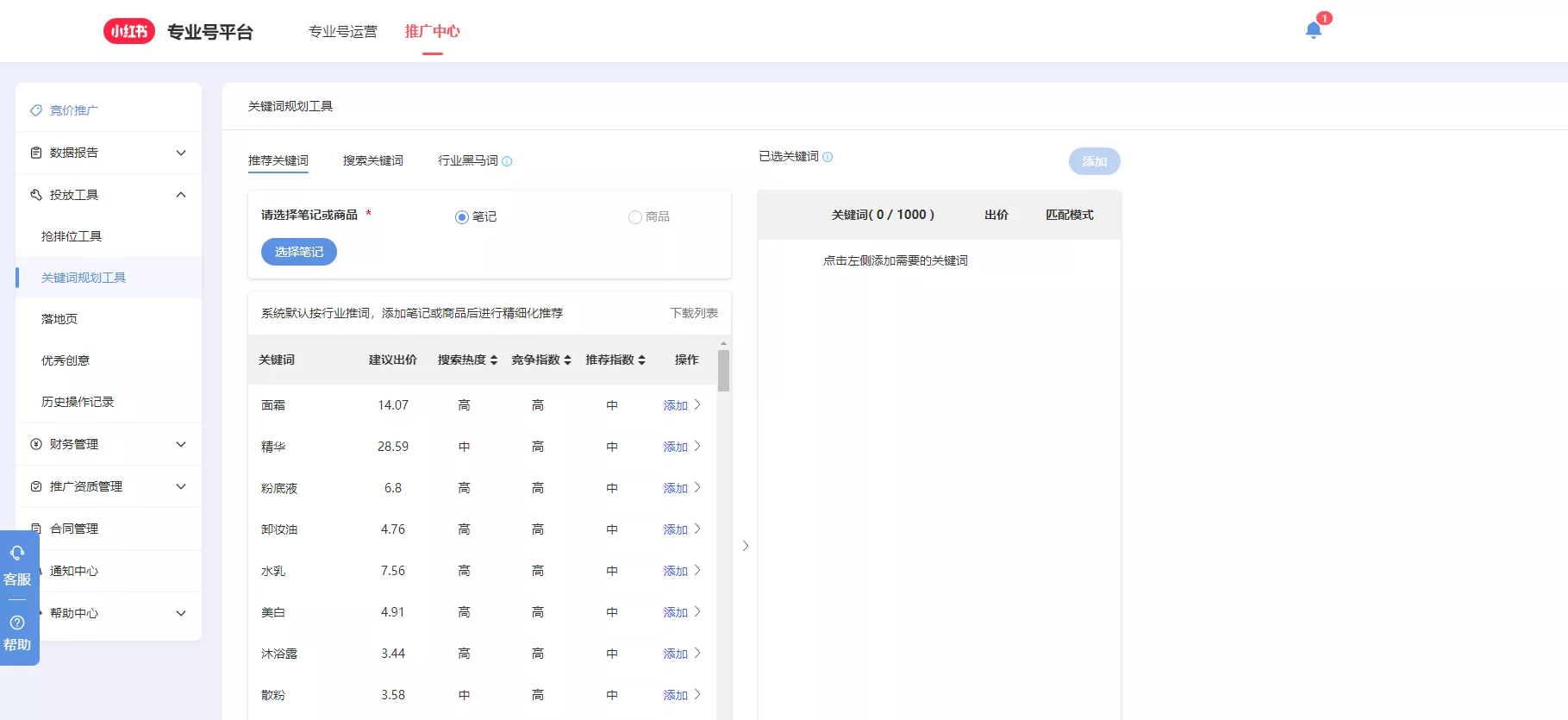Image resolution: width=1568 pixels, height=720 pixels.
Task: Expand the 推广资质管理 menu
Action: tap(181, 486)
